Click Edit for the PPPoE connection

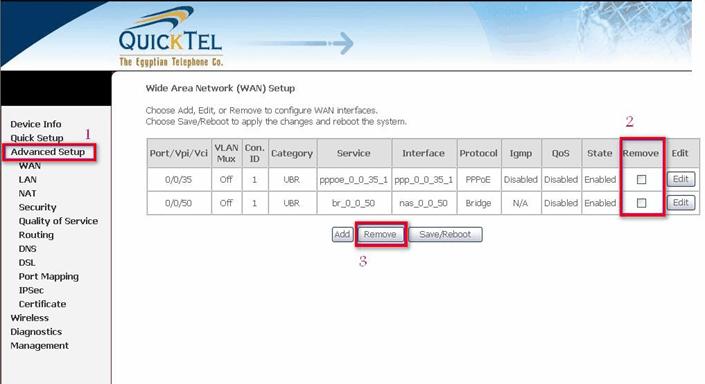[681, 179]
